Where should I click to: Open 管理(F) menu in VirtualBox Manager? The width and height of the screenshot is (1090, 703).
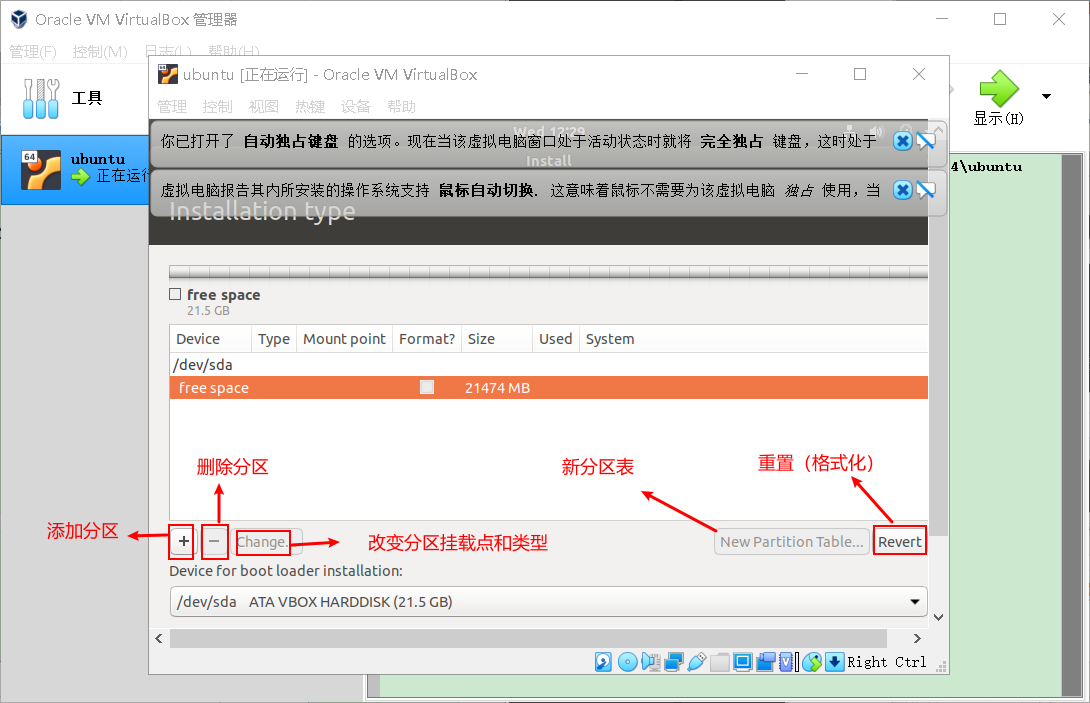tap(33, 51)
